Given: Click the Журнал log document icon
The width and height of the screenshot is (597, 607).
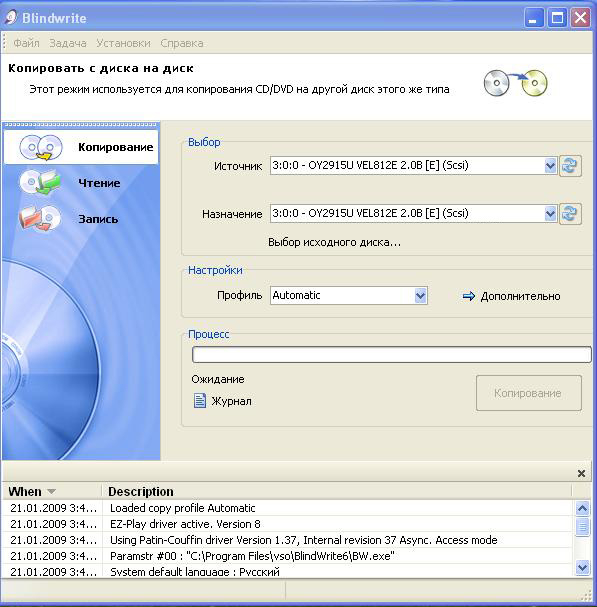Looking at the screenshot, I should (199, 401).
